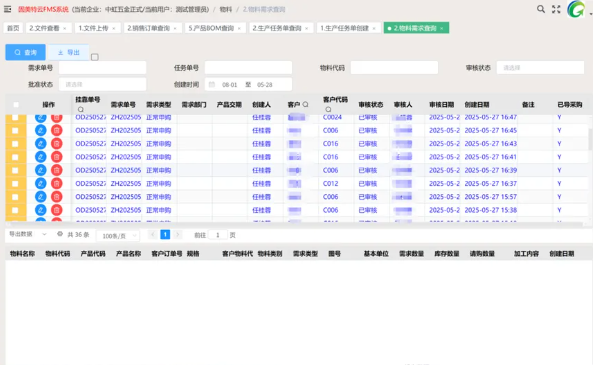The width and height of the screenshot is (593, 365).
Task: Click edit icon on row with 16:45 timestamp
Action: (x=40, y=130)
